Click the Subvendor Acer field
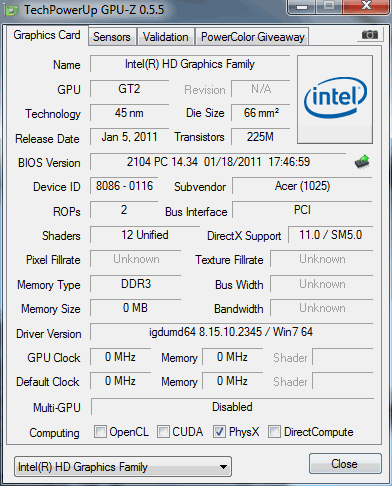This screenshot has height=486, width=392. (302, 186)
